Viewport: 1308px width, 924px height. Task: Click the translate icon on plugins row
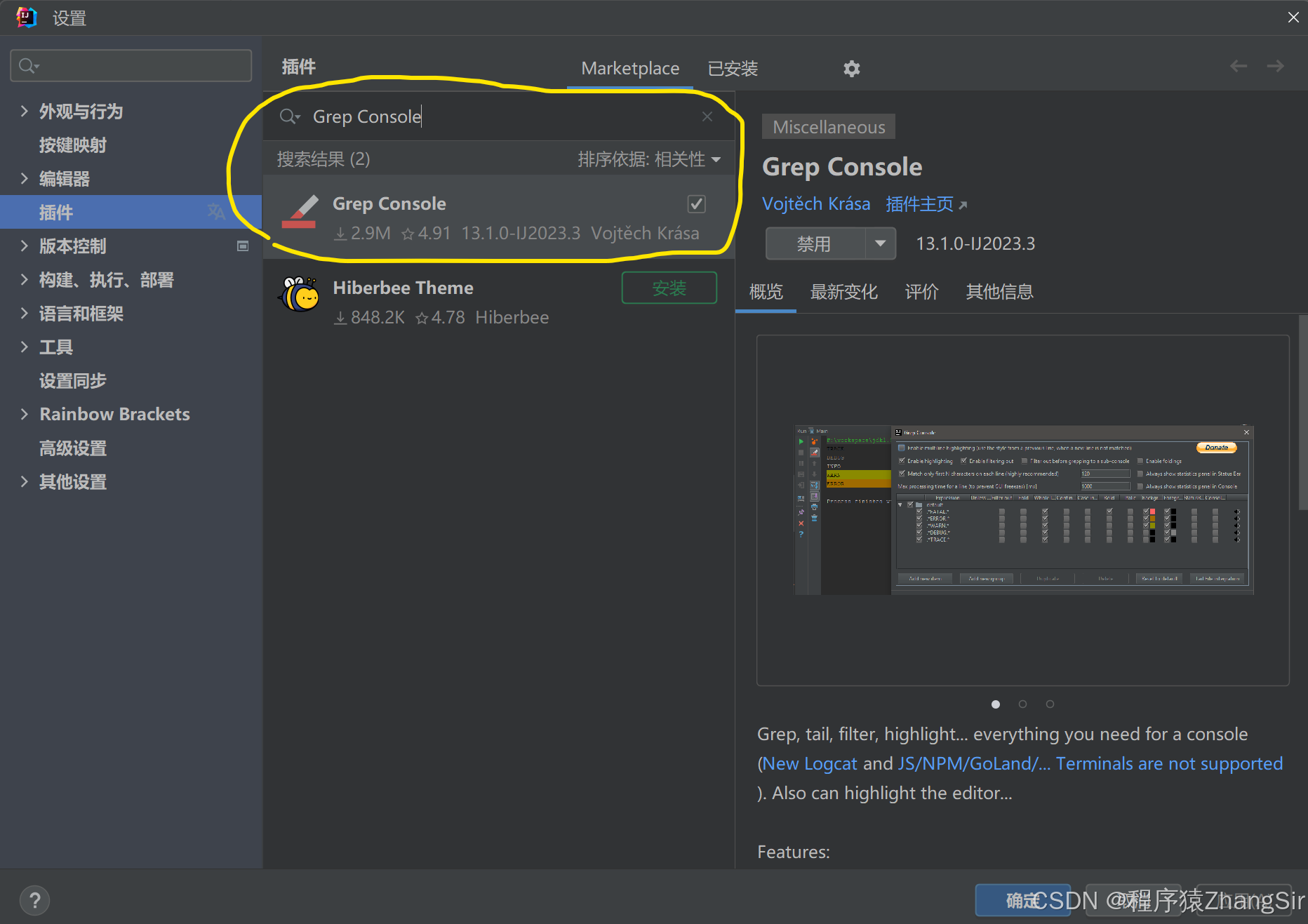click(x=216, y=212)
